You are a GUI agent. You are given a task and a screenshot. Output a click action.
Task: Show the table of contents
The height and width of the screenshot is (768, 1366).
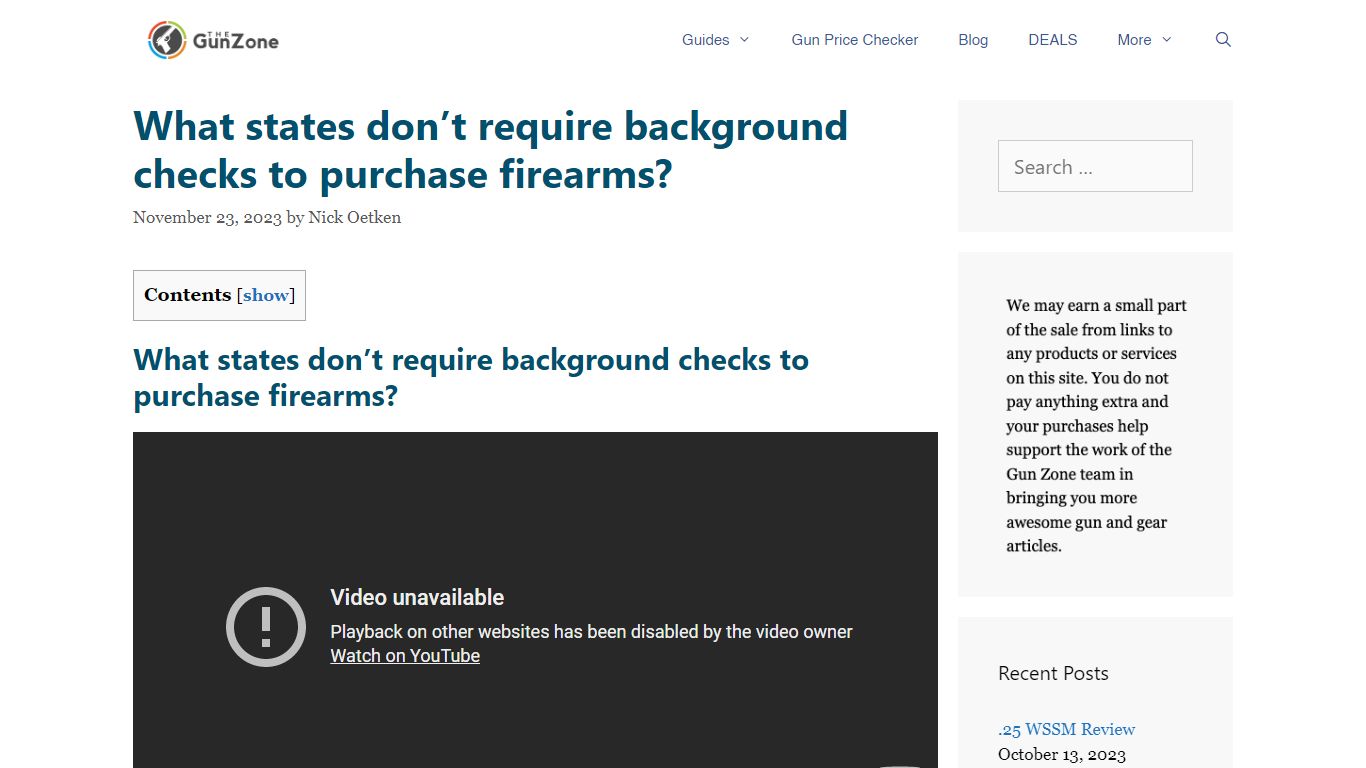(266, 295)
